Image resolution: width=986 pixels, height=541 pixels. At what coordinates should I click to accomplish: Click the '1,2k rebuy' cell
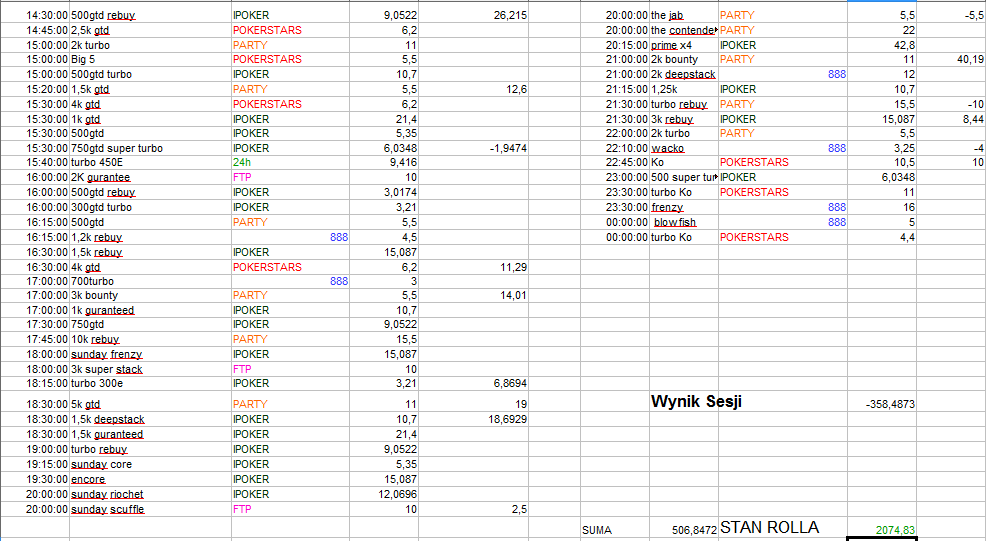click(x=150, y=237)
